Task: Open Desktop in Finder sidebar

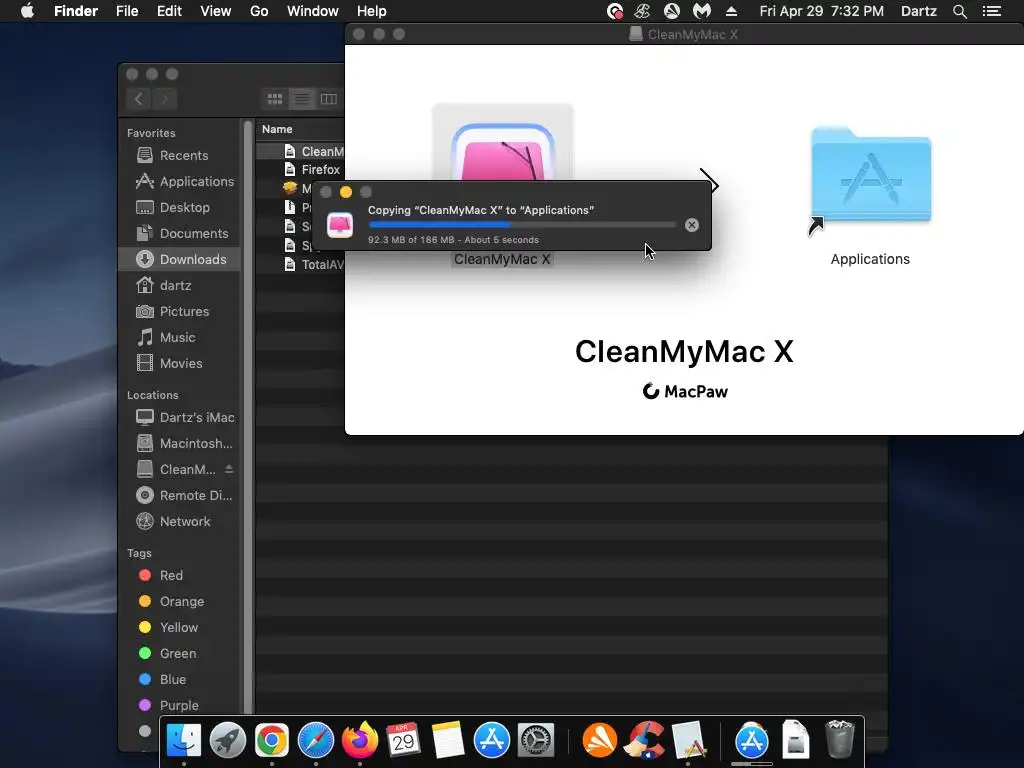Action: (179, 208)
